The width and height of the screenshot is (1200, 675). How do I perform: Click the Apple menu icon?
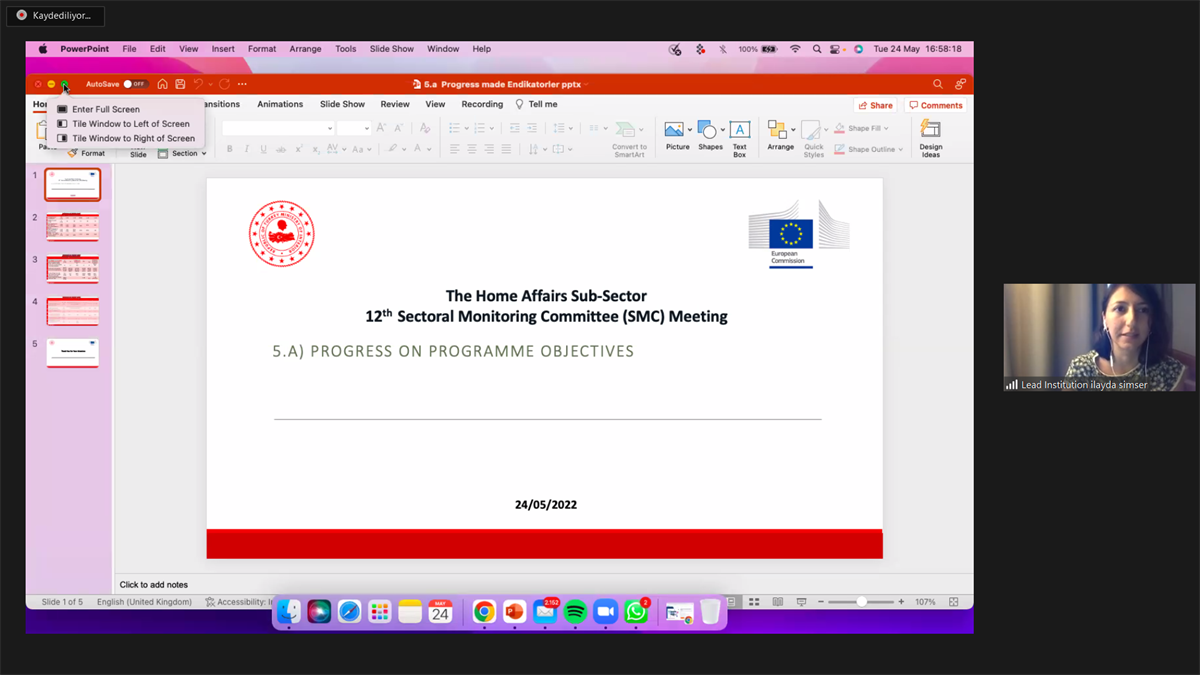[x=43, y=49]
